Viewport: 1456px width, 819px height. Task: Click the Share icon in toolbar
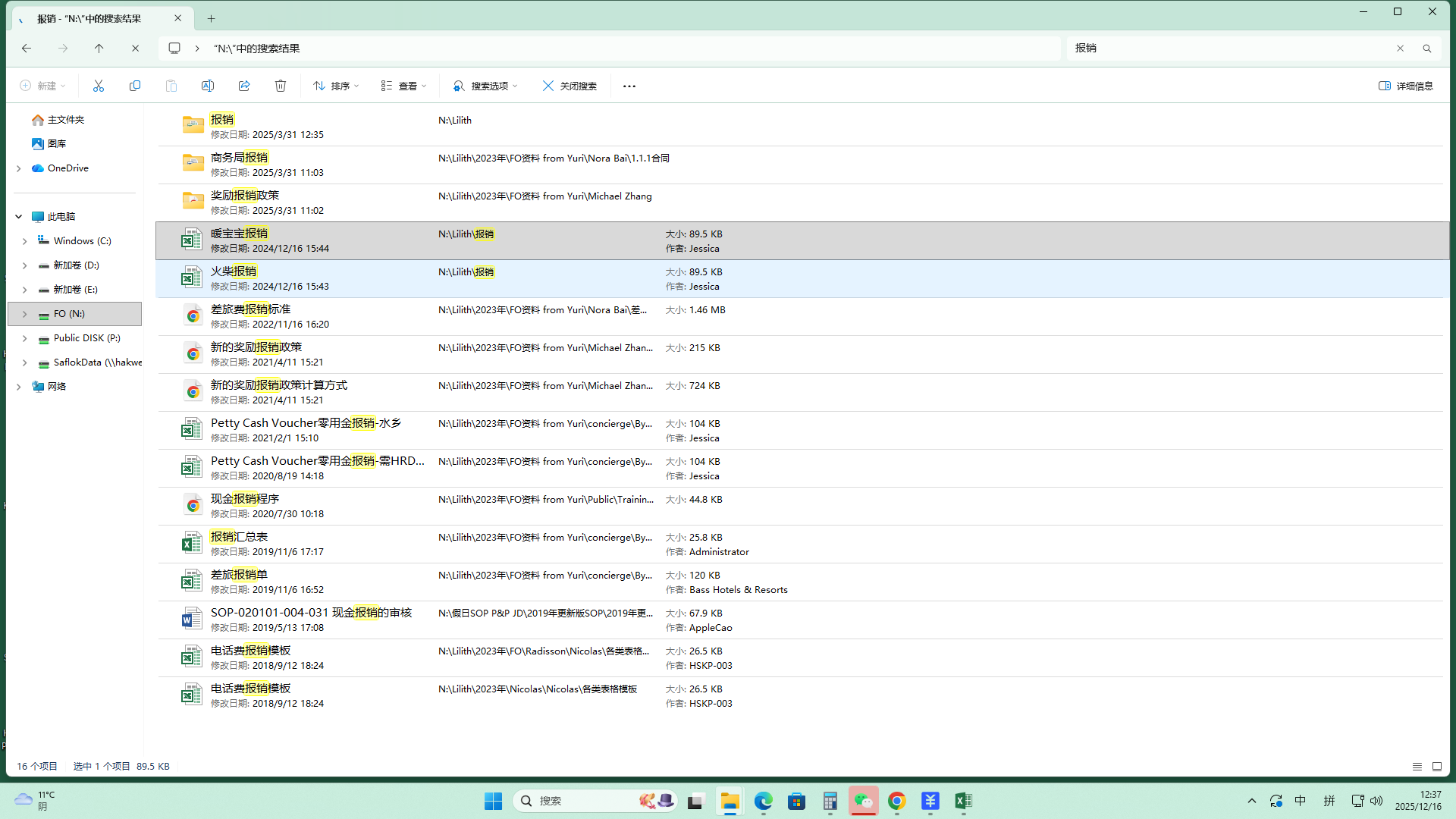(x=244, y=86)
